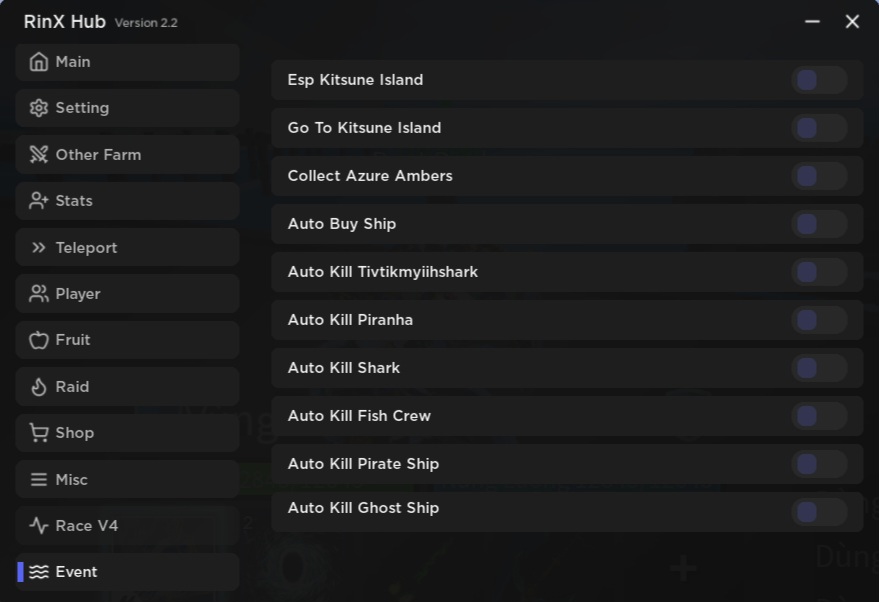Minimize the RinX Hub window
Image resolution: width=879 pixels, height=602 pixels.
(812, 22)
